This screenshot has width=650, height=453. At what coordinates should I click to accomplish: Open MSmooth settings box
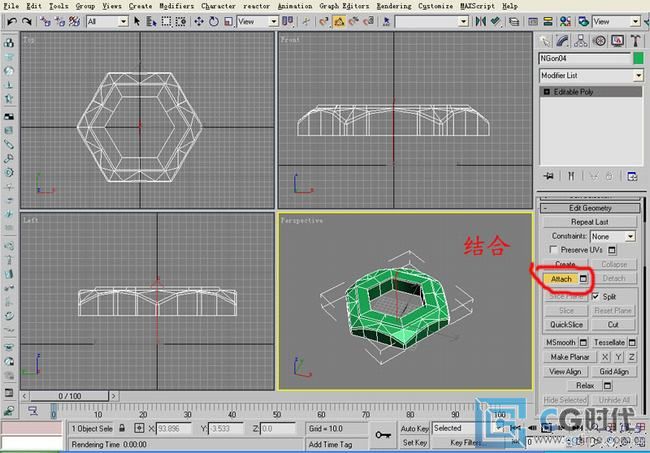pos(583,342)
